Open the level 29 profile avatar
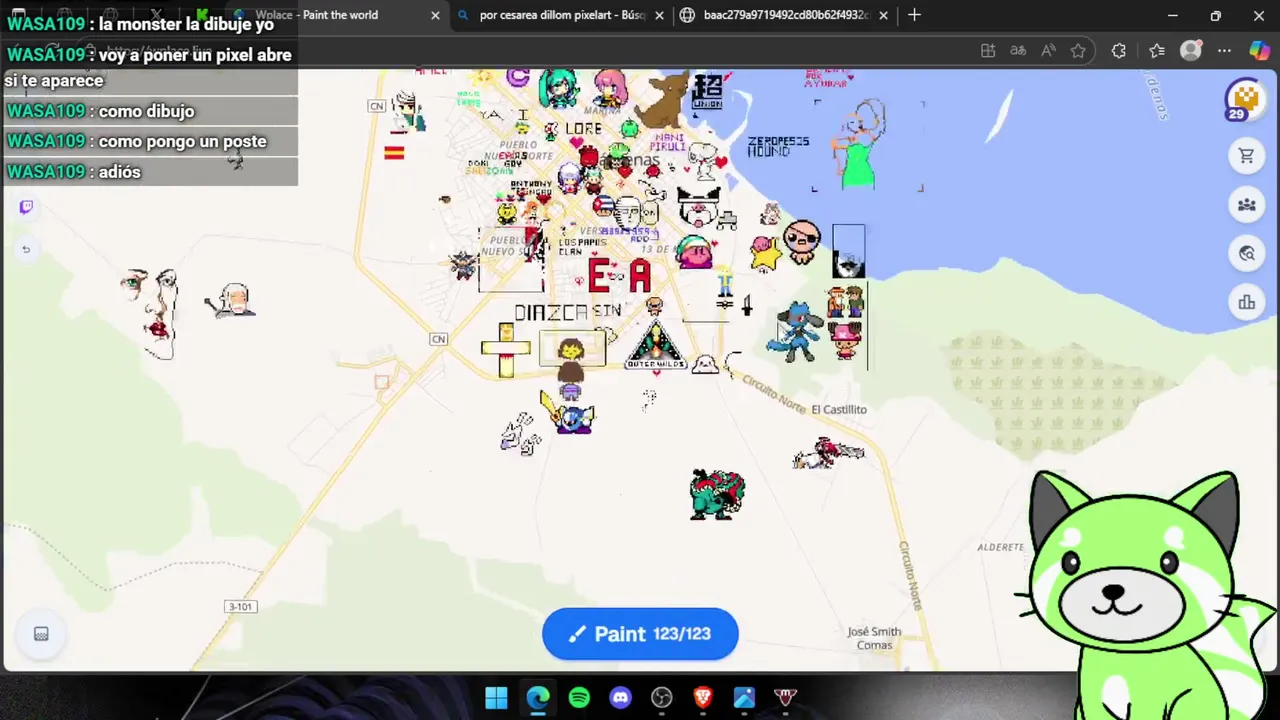 click(1244, 99)
